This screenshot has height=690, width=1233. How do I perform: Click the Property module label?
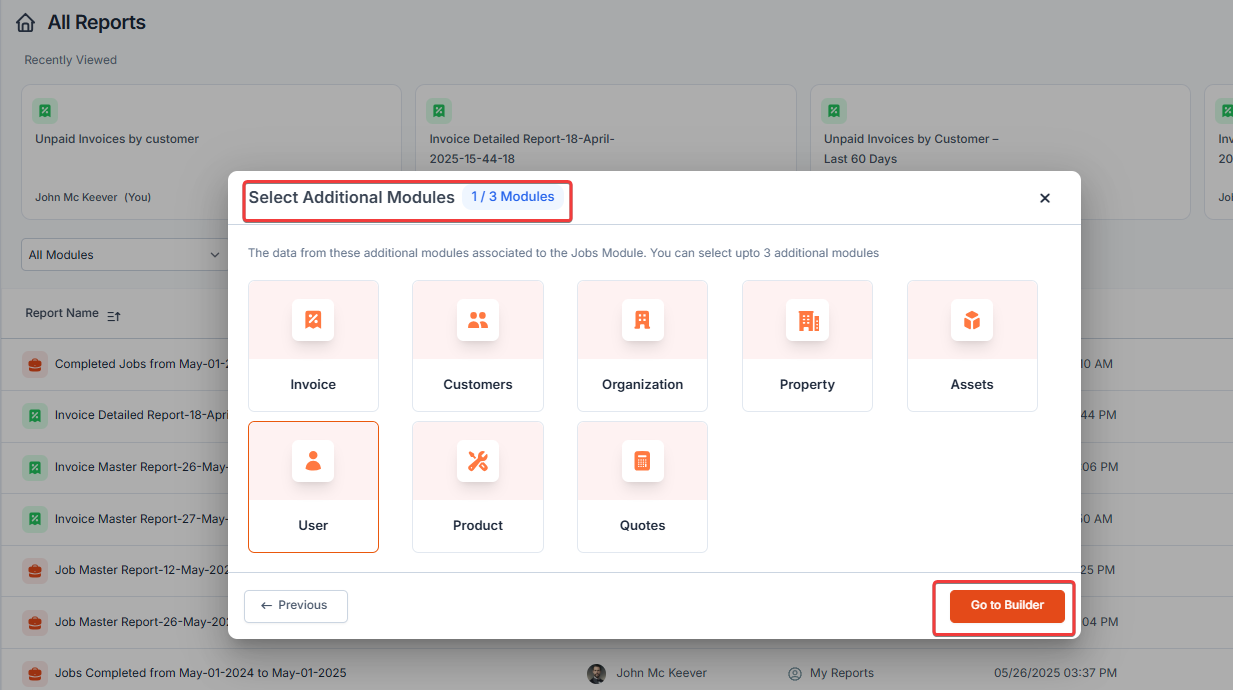pyautogui.click(x=807, y=384)
